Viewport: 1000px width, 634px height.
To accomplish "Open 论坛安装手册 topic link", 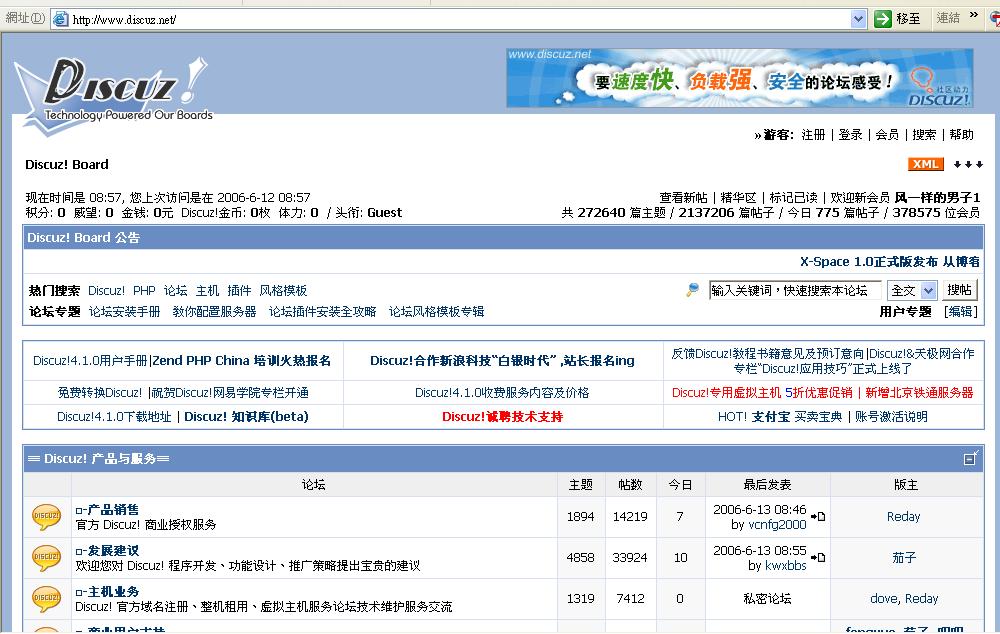I will click(124, 312).
